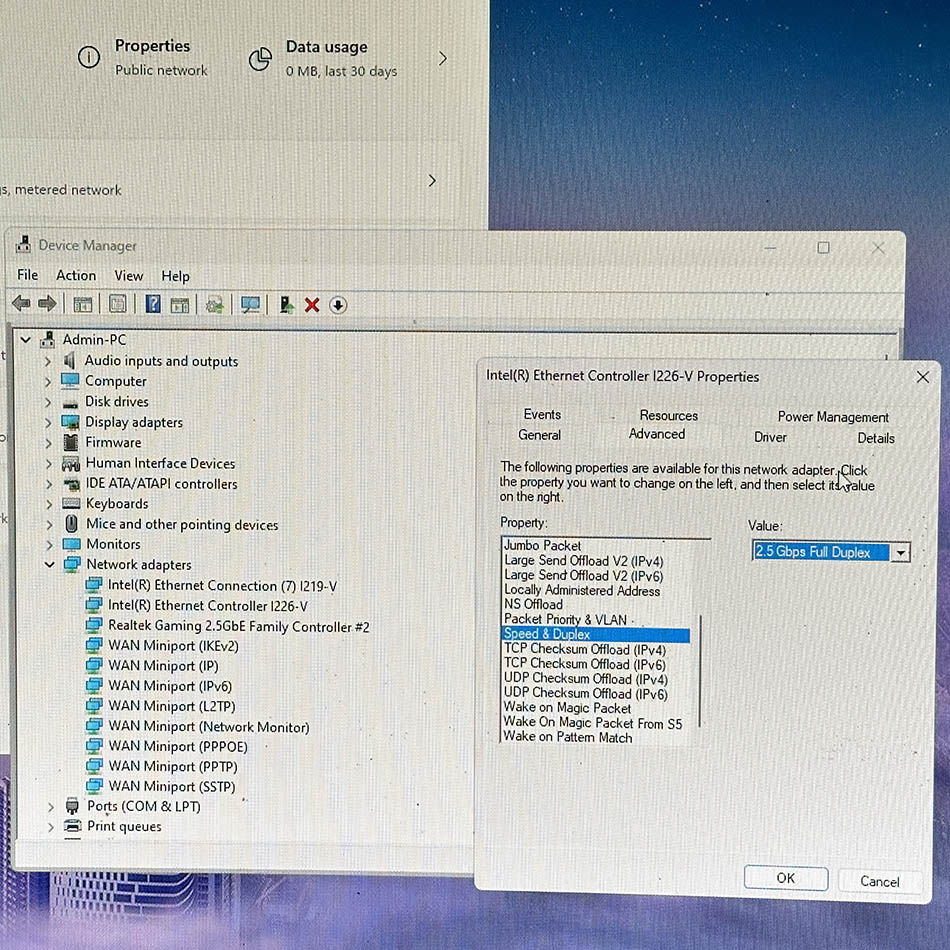Click the Back arrow in Device Manager toolbar

tap(21, 304)
